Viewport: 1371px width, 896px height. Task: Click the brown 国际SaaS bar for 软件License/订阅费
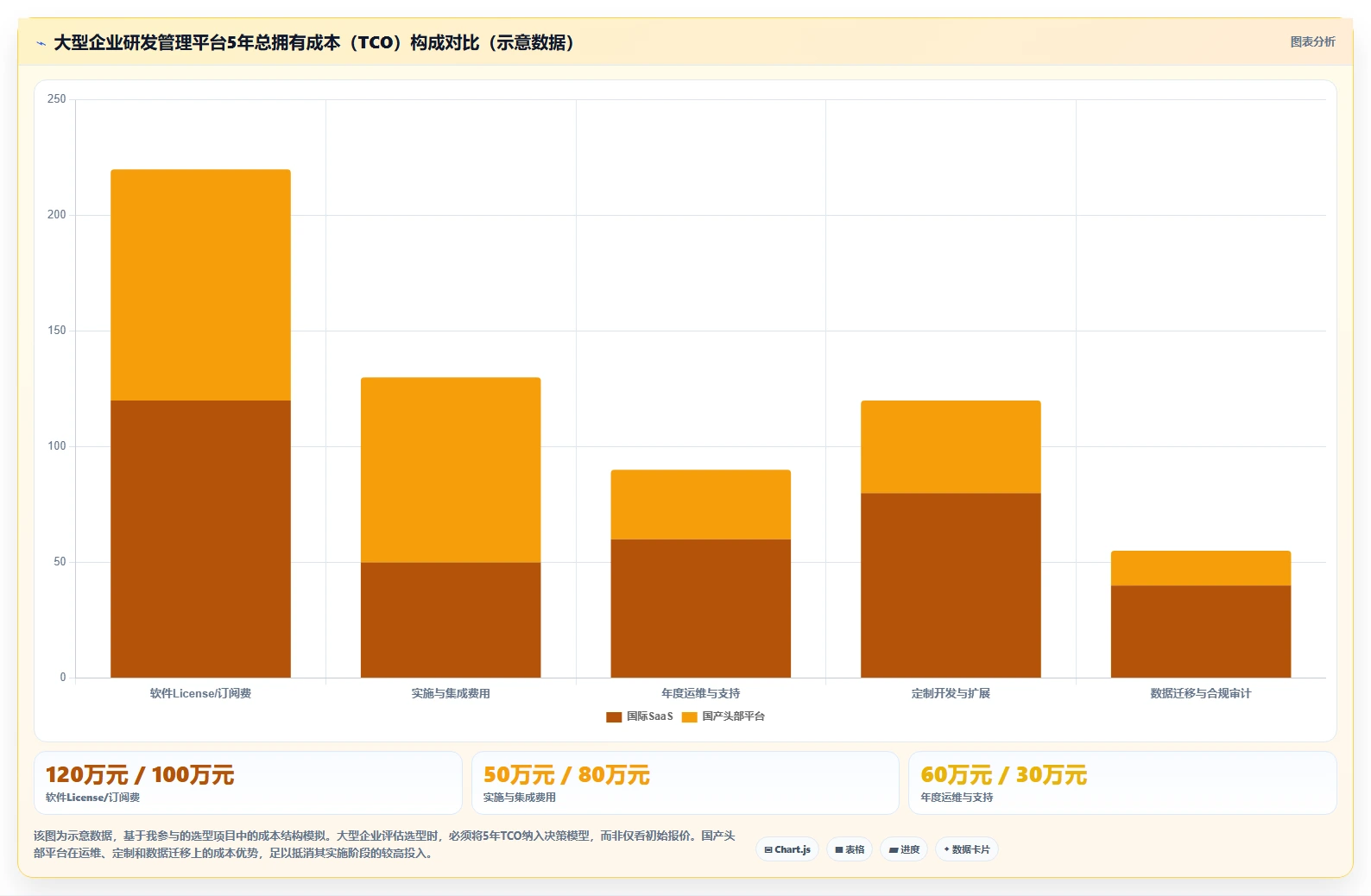[200, 539]
